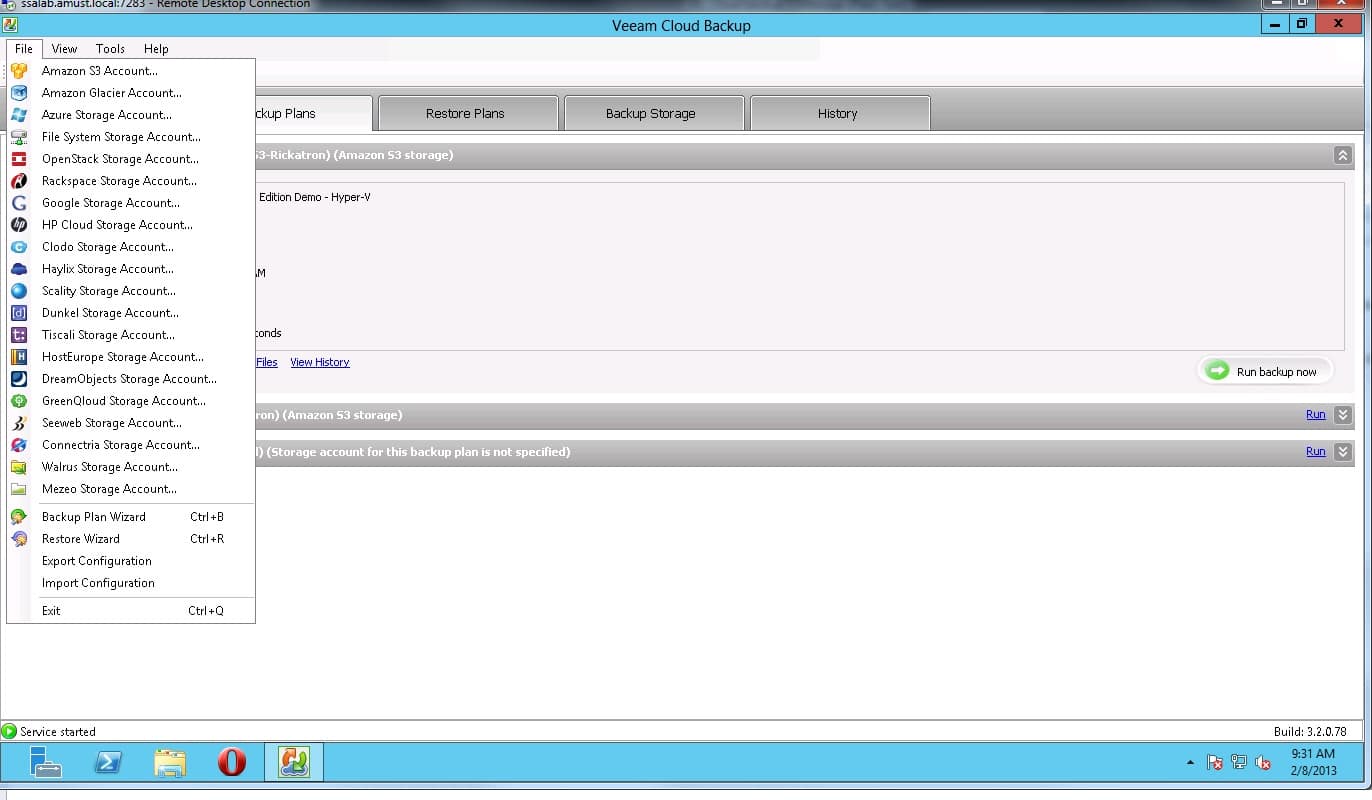Click the Connectria Storage icon

pos(19,445)
